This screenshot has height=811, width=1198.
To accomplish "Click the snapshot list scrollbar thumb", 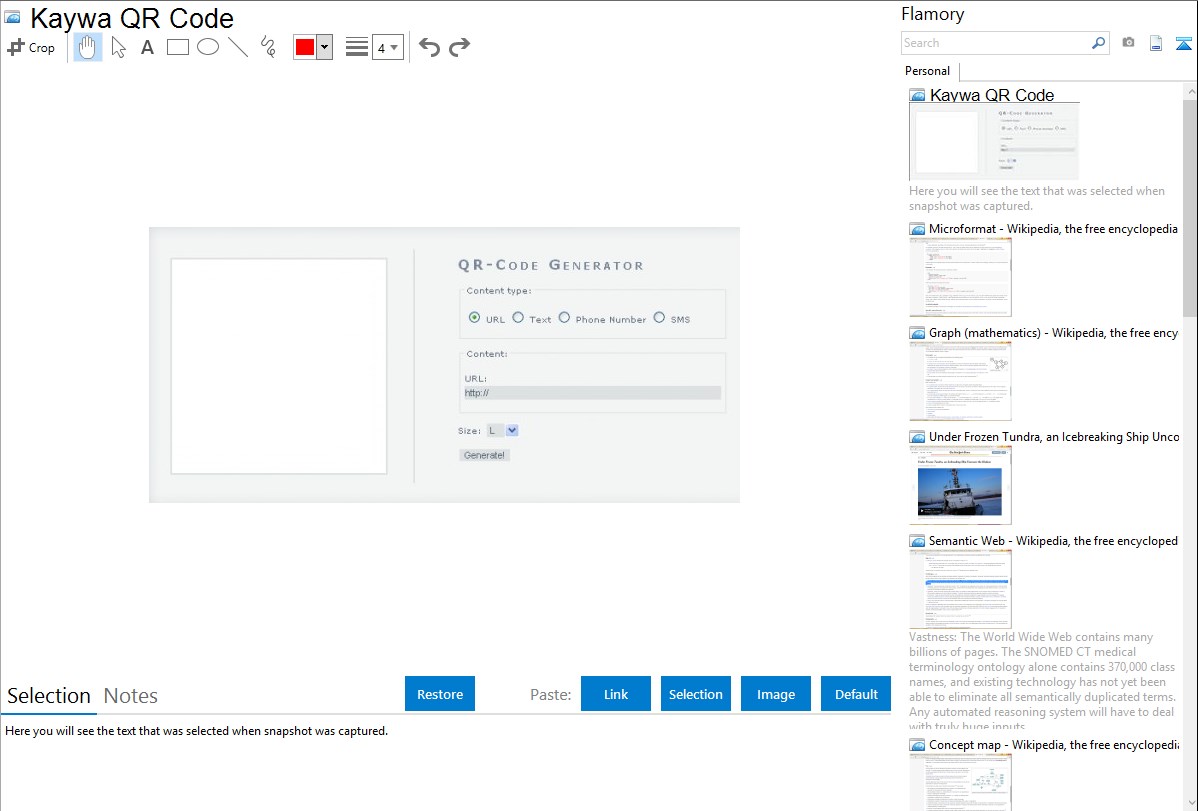I will click(x=1190, y=207).
